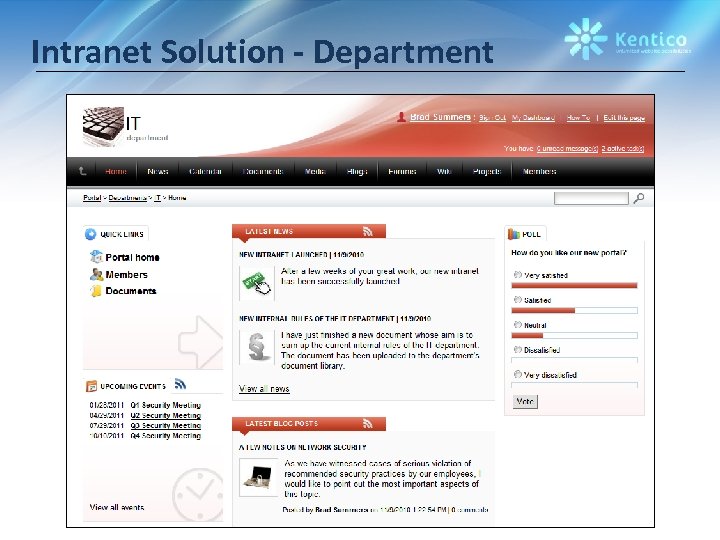Open the News navigation tab

(158, 171)
